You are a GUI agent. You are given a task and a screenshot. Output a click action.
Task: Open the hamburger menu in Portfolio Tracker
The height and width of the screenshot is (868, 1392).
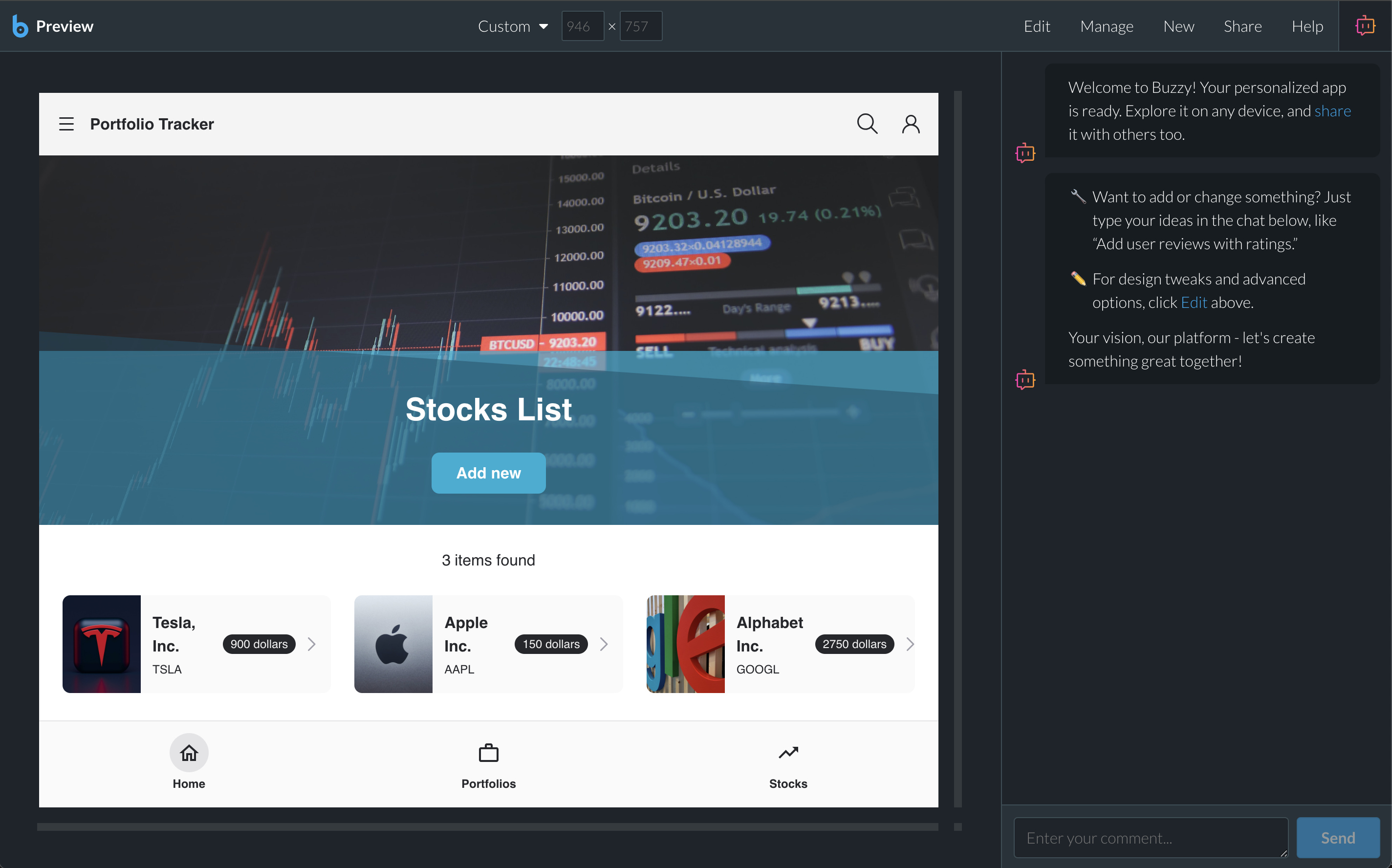66,124
